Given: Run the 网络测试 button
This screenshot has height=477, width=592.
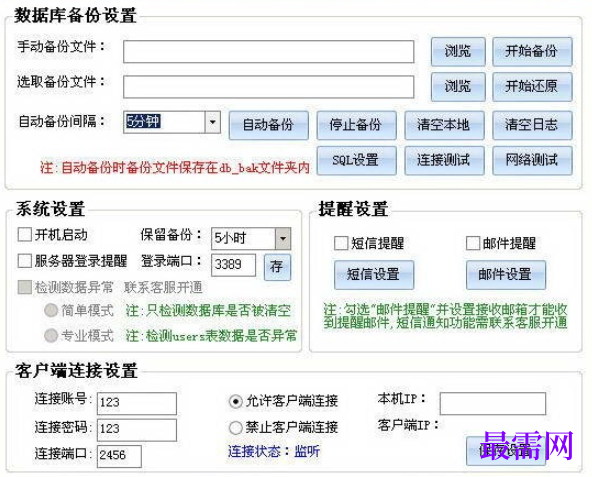Looking at the screenshot, I should pyautogui.click(x=532, y=161).
